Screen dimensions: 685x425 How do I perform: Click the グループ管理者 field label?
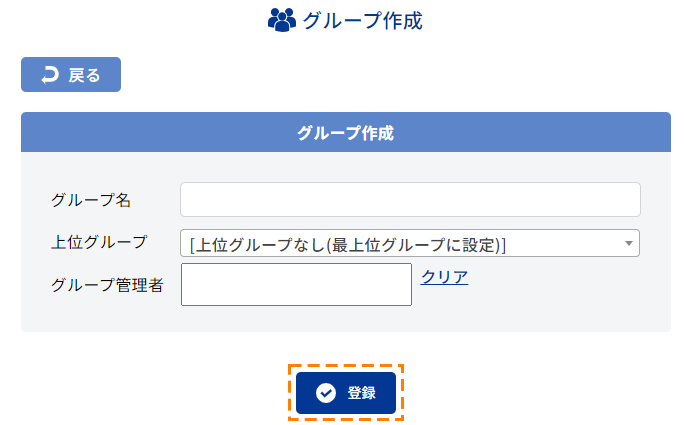(x=107, y=285)
